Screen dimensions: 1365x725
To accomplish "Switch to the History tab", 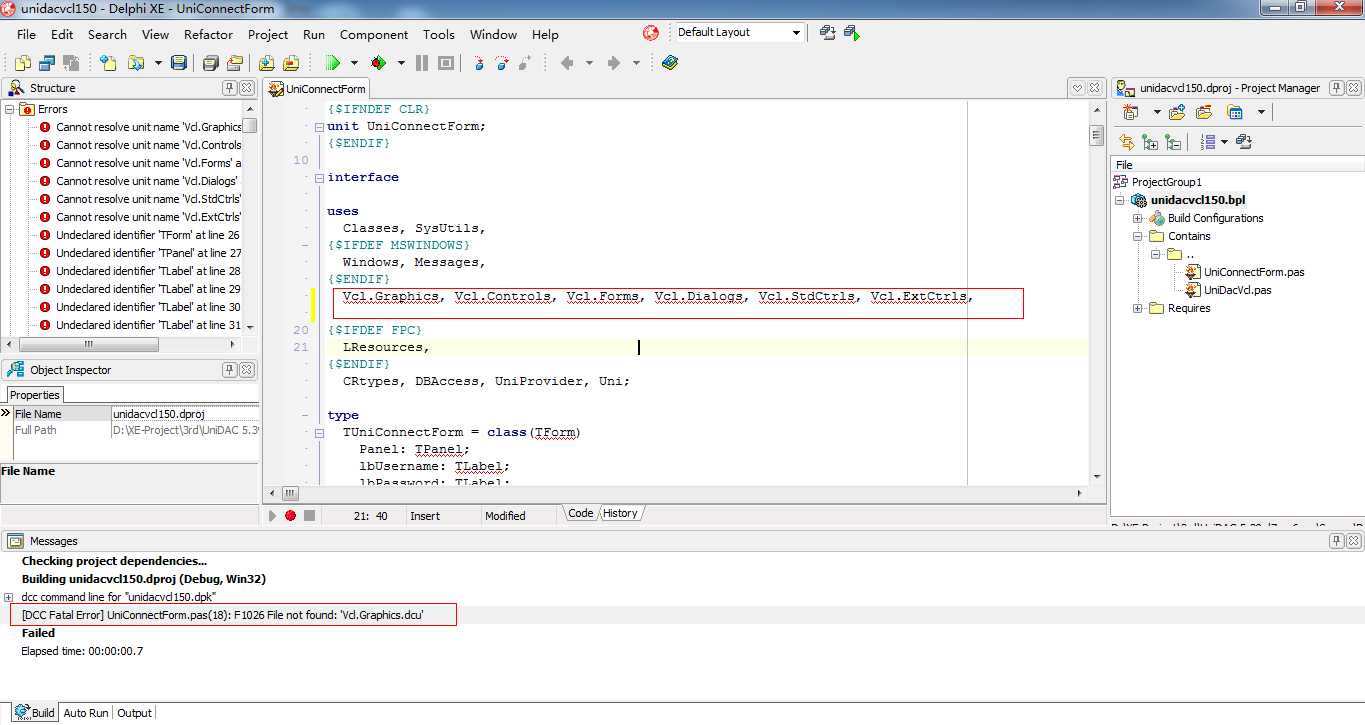I will 620,513.
